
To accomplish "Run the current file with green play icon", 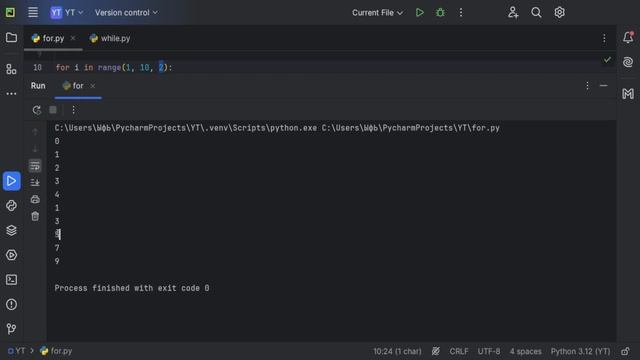I will pos(420,13).
